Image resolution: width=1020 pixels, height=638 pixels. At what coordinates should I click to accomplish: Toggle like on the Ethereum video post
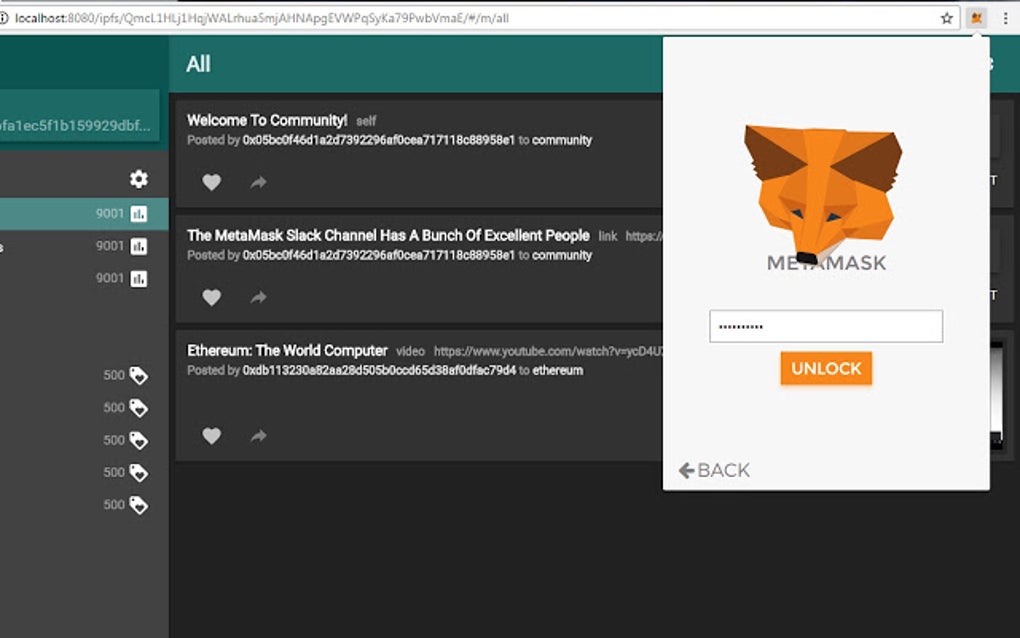212,436
